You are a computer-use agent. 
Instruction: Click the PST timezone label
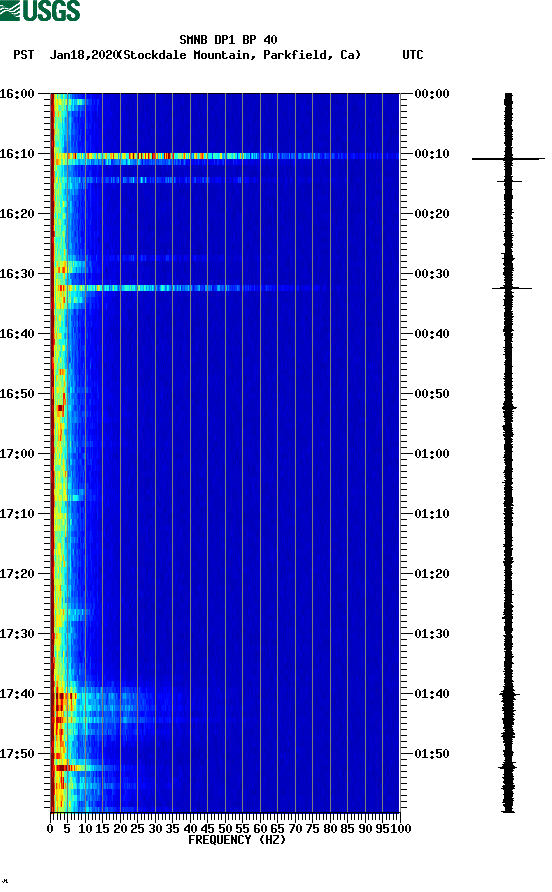(x=23, y=55)
